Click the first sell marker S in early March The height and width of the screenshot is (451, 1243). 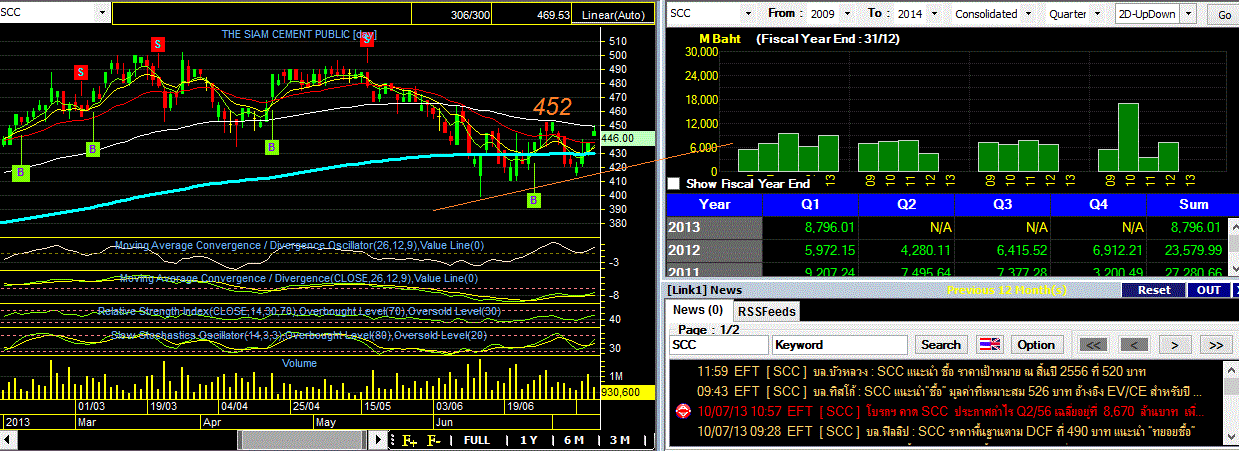(x=80, y=71)
